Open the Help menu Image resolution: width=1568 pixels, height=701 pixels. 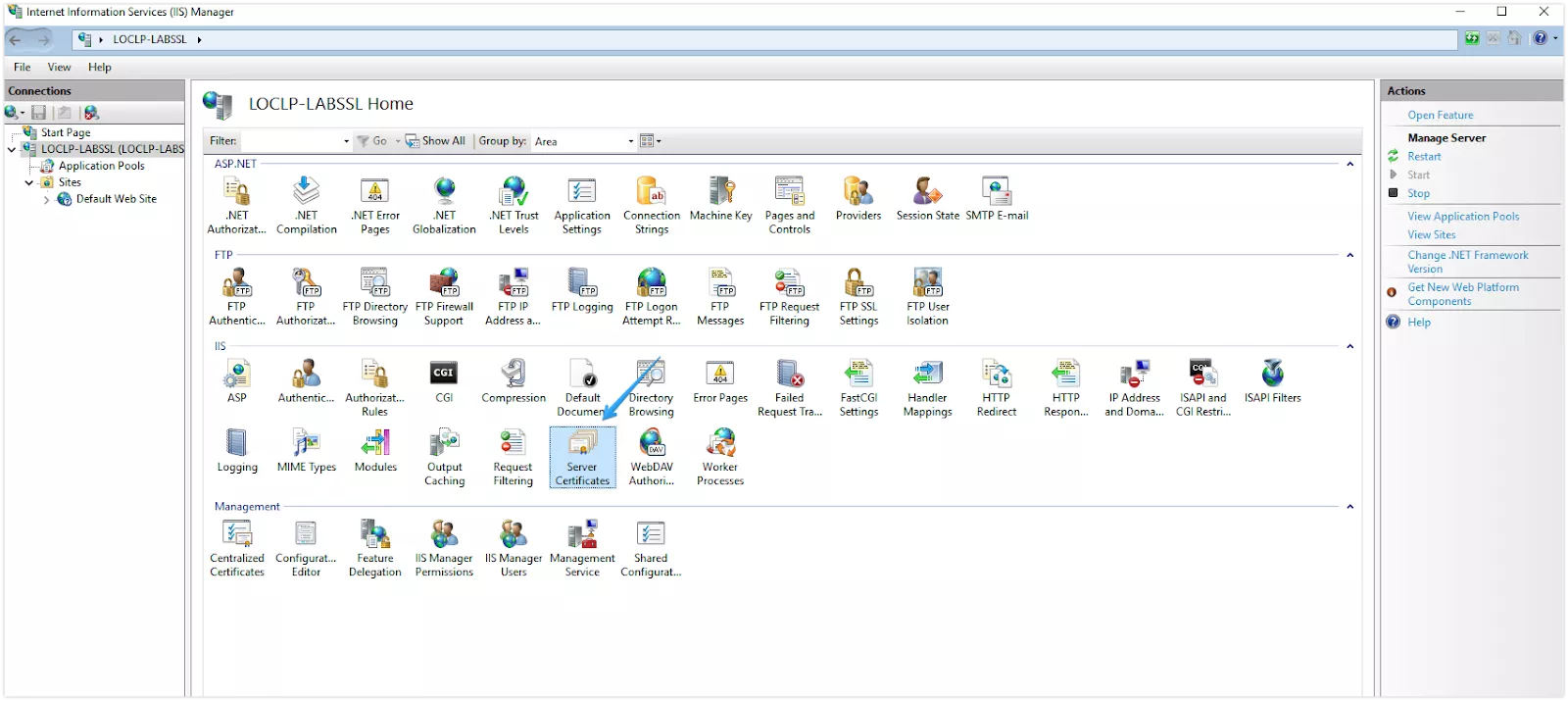pos(100,68)
